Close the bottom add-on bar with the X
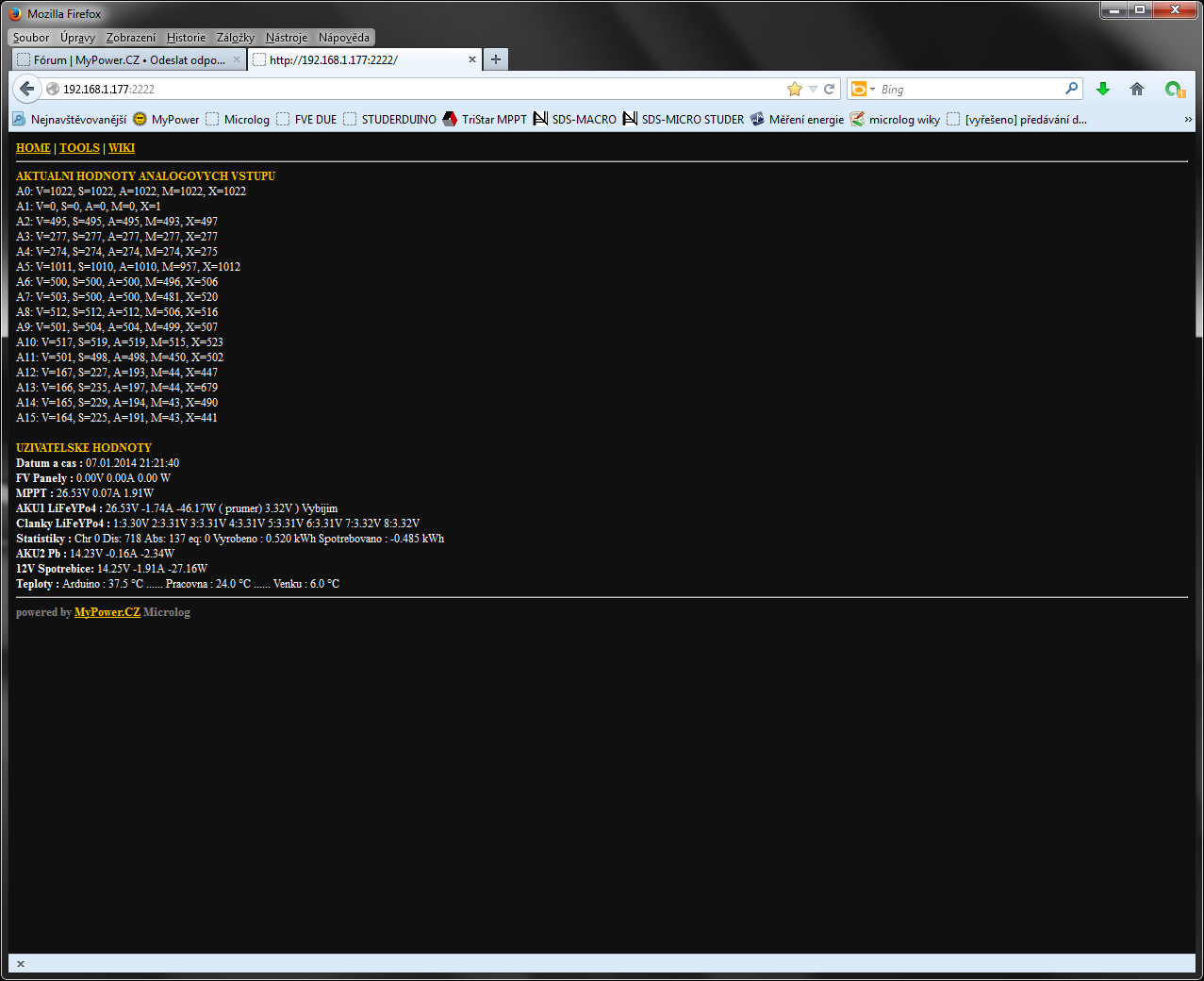 (21, 964)
